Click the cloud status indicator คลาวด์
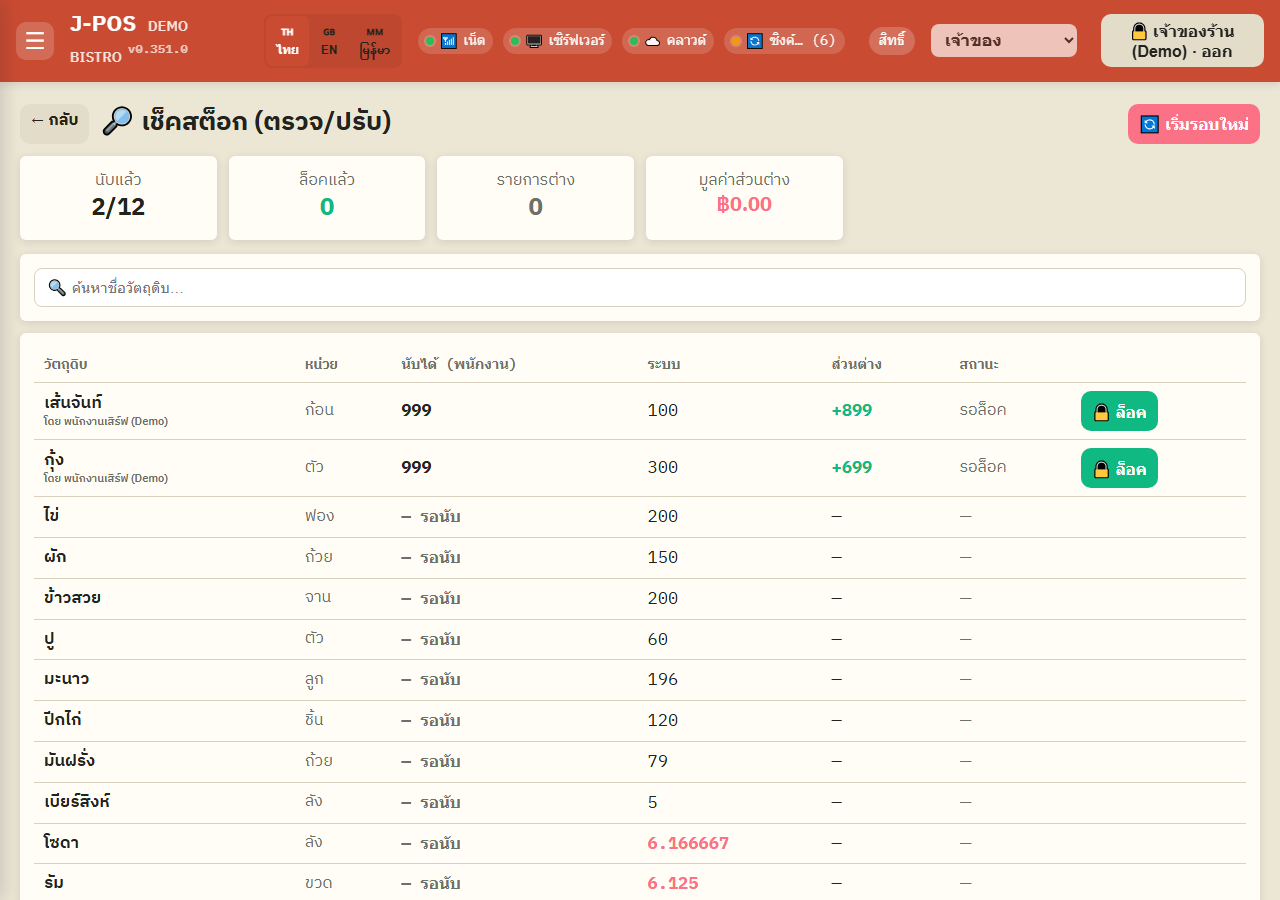The width and height of the screenshot is (1280, 900). (667, 41)
